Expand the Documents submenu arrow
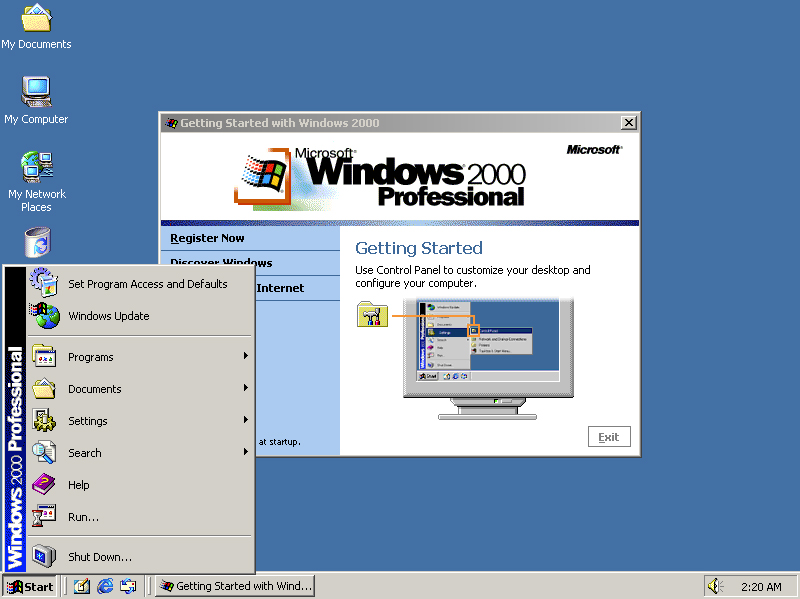The width and height of the screenshot is (800, 599). point(246,388)
